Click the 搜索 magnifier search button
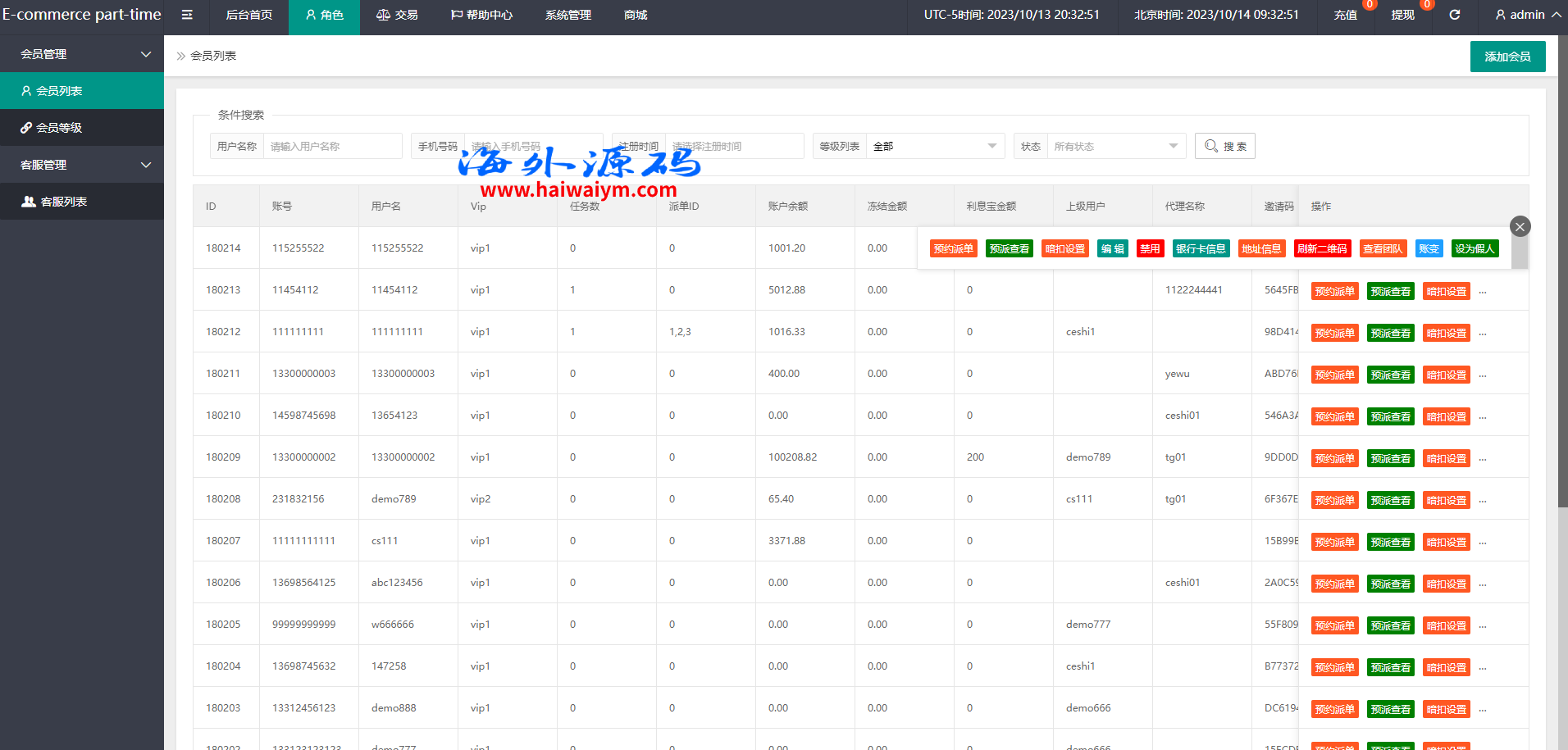 1224,146
